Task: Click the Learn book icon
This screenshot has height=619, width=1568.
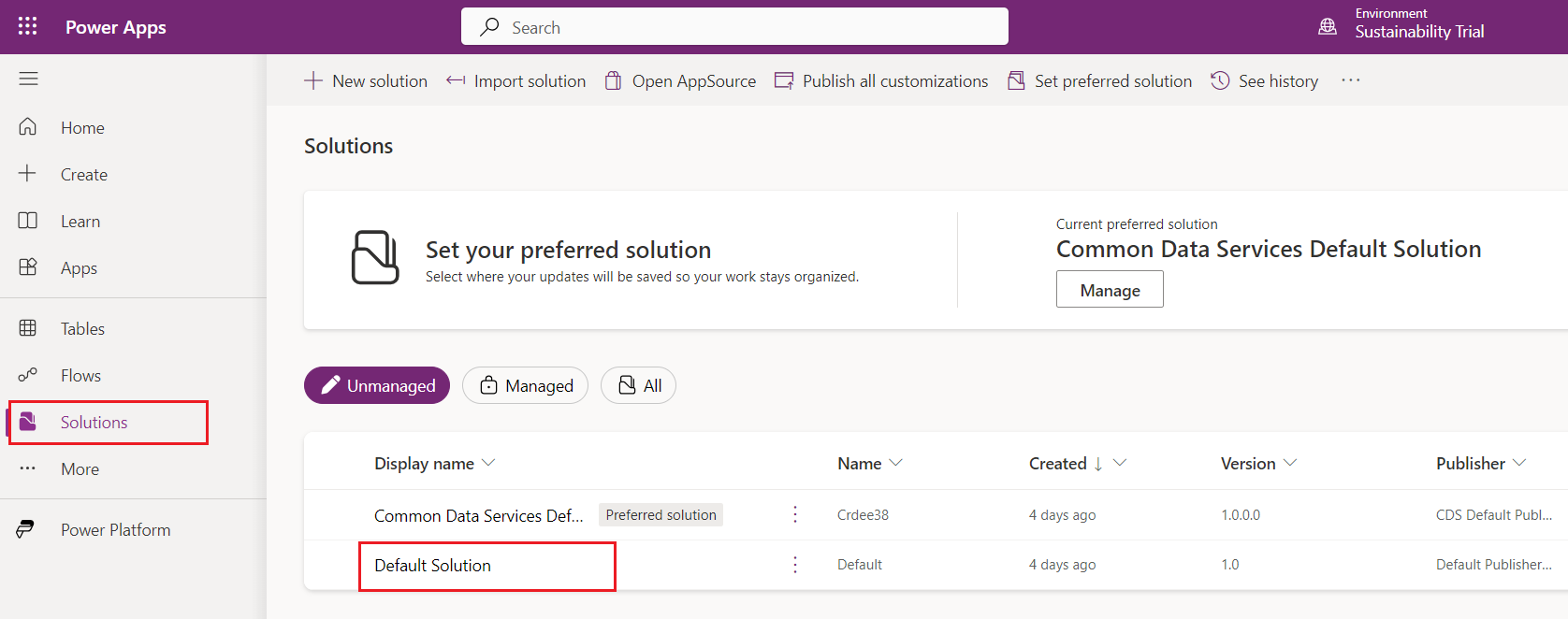Action: 28,220
